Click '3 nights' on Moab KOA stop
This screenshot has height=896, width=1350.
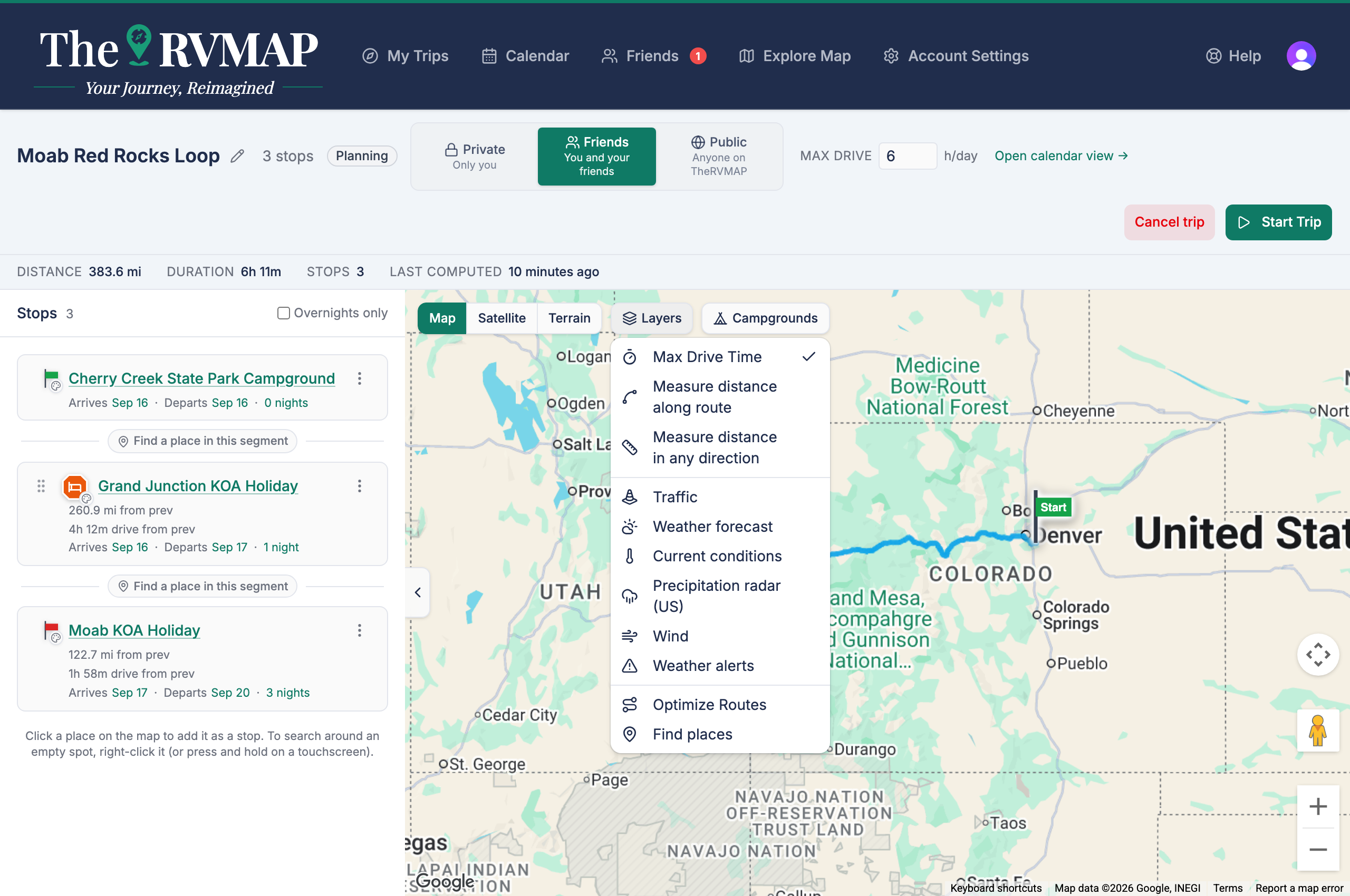[287, 693]
